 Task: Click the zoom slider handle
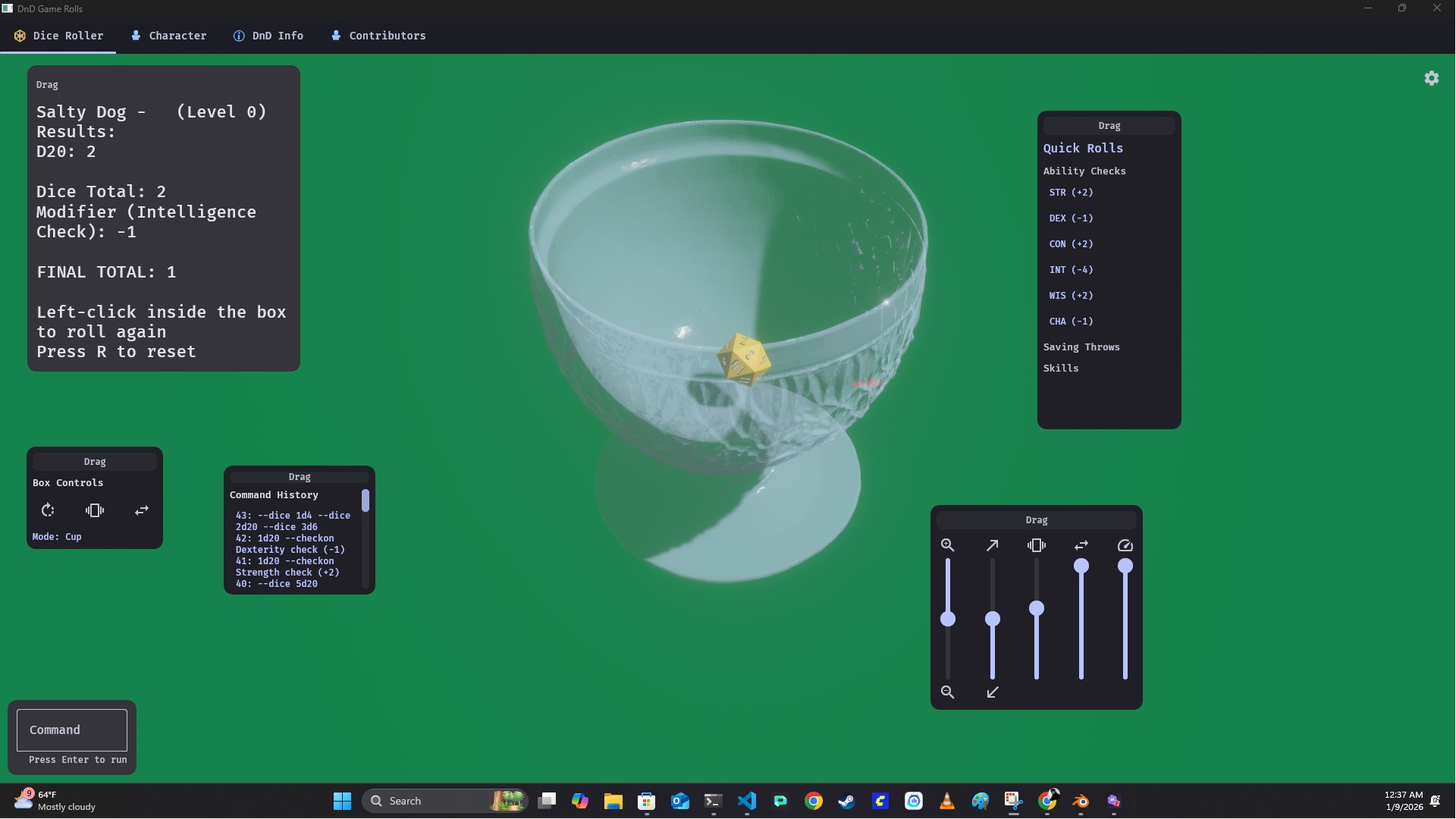coord(948,620)
